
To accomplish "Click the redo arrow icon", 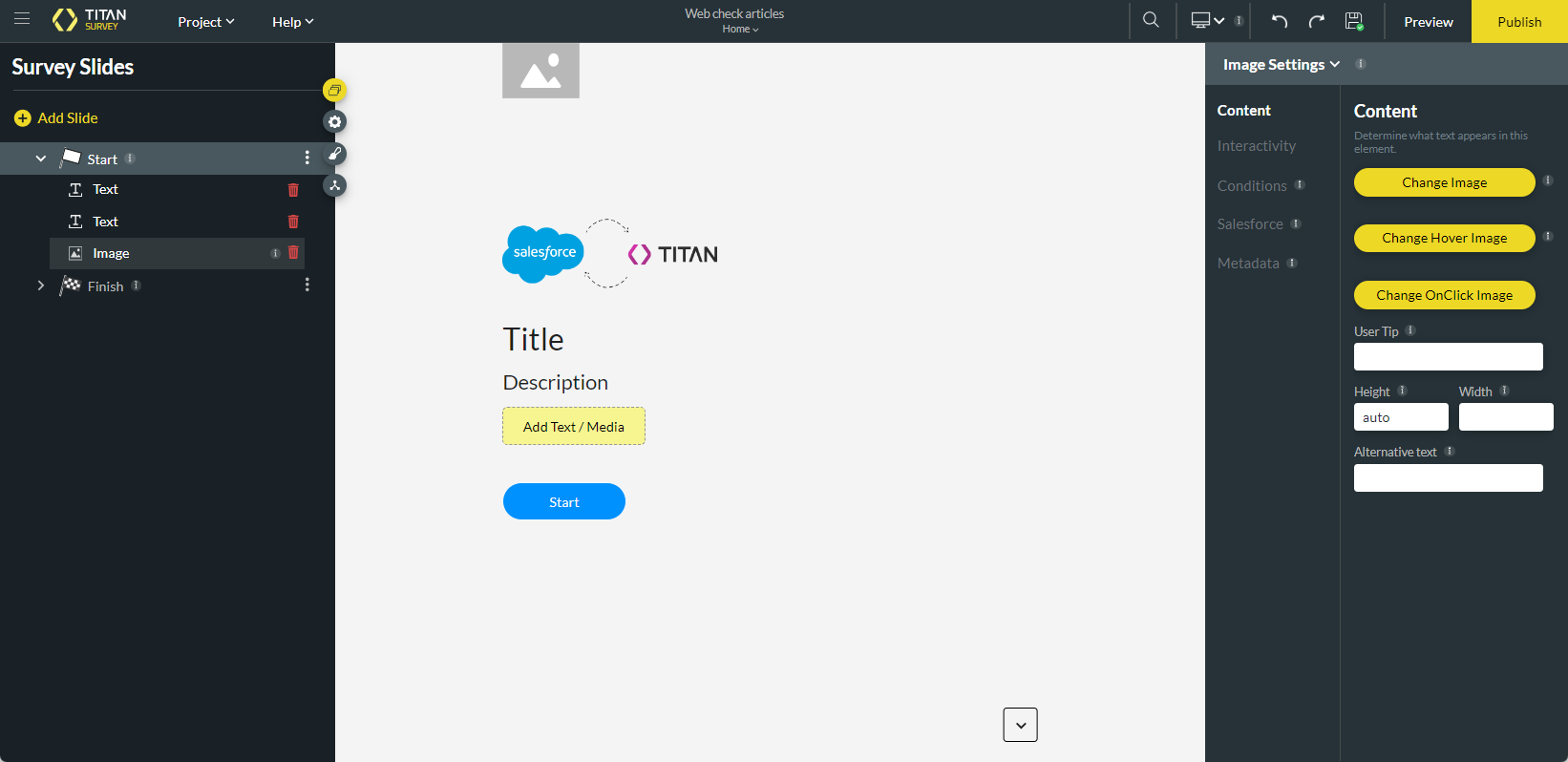I will click(x=1316, y=21).
